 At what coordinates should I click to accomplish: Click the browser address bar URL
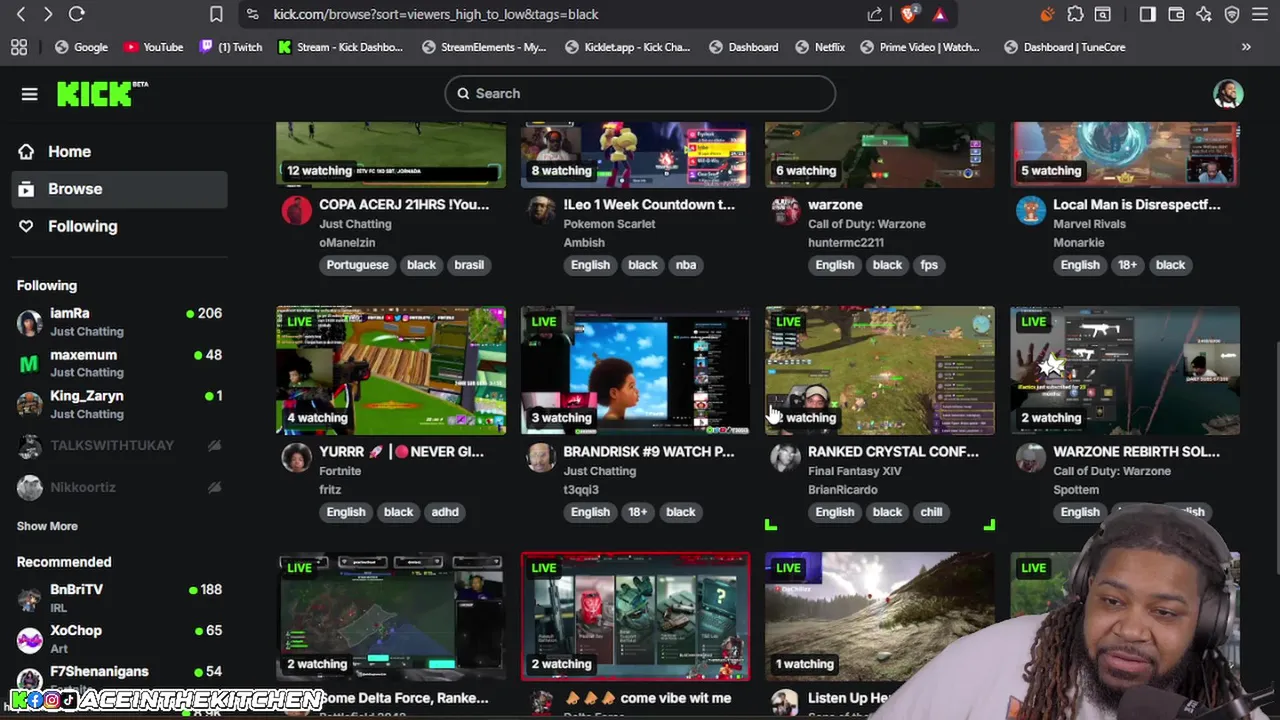[436, 14]
